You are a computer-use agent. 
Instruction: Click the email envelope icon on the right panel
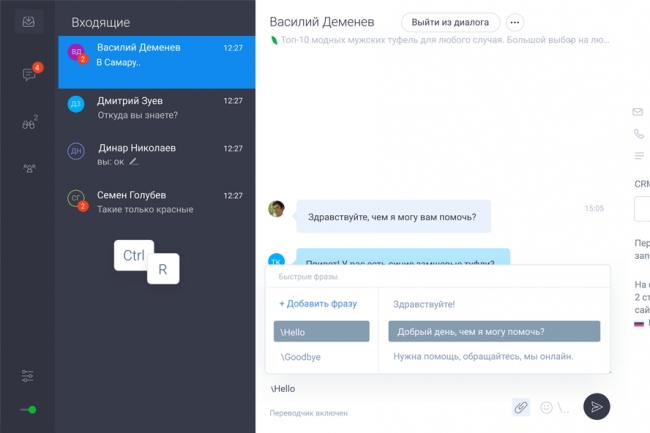(638, 112)
